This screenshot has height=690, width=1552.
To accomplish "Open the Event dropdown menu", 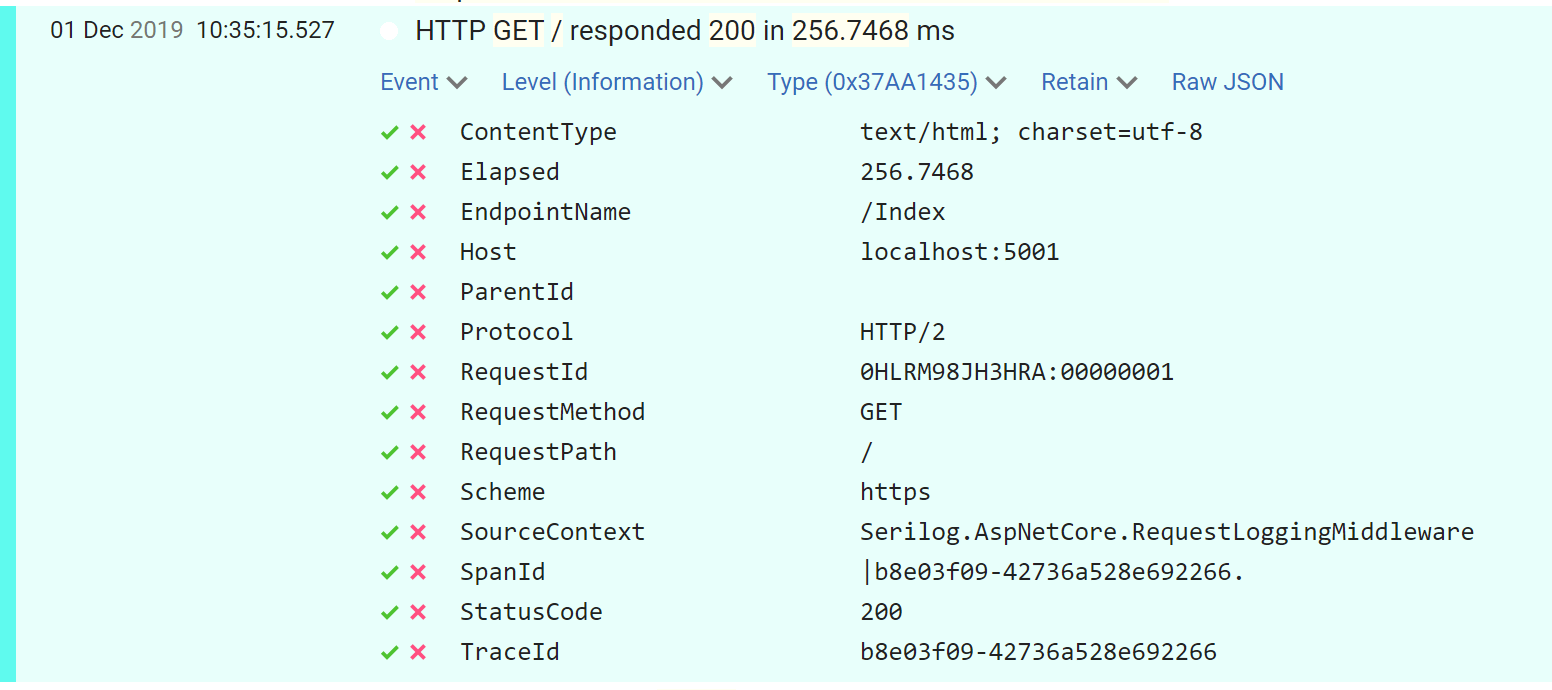I will point(423,82).
